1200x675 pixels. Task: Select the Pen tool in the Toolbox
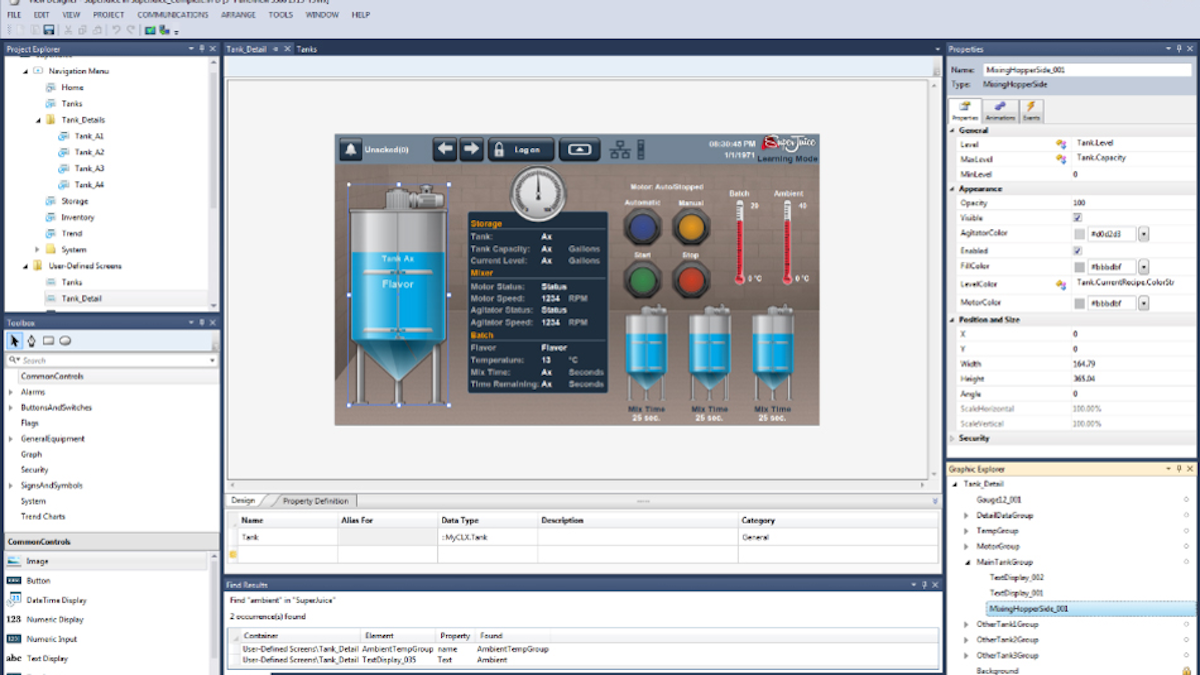pyautogui.click(x=32, y=340)
